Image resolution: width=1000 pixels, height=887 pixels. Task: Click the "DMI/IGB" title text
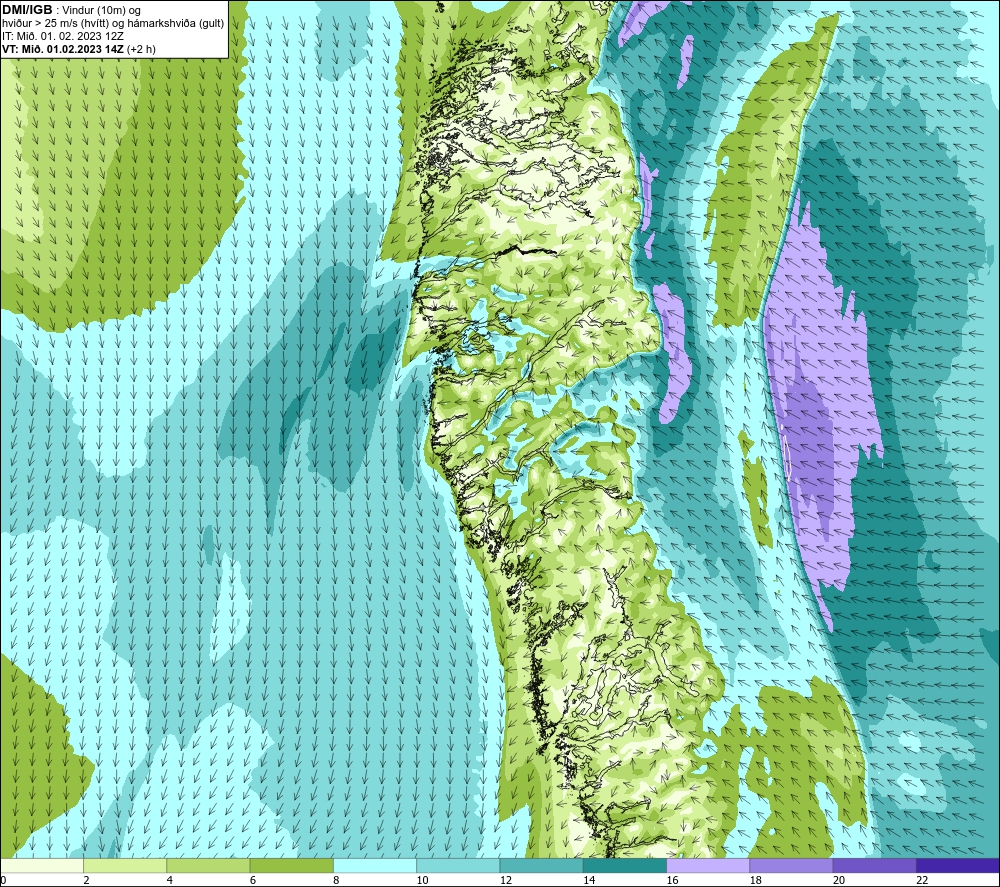coord(27,10)
